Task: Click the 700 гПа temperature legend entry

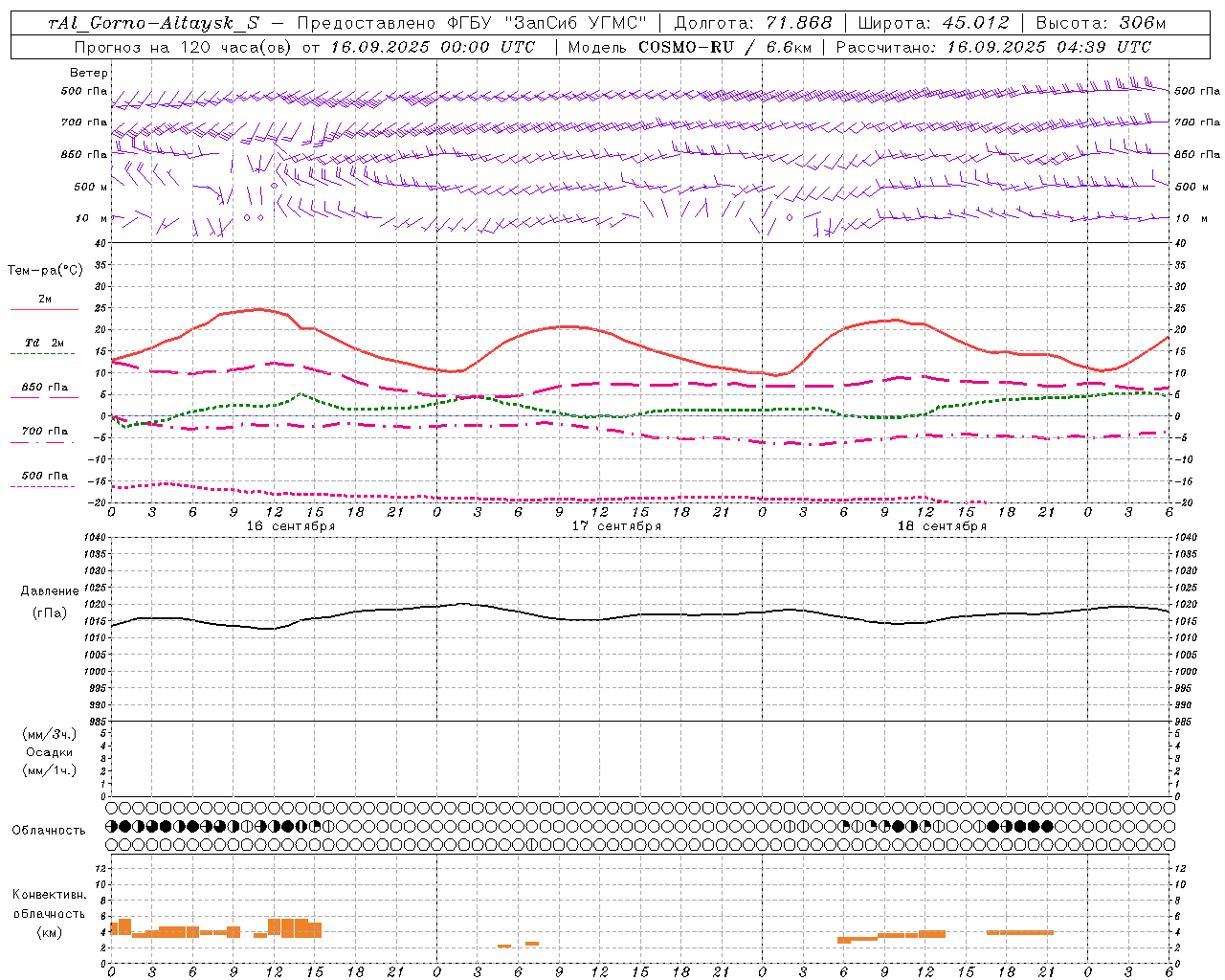Action: [45, 432]
